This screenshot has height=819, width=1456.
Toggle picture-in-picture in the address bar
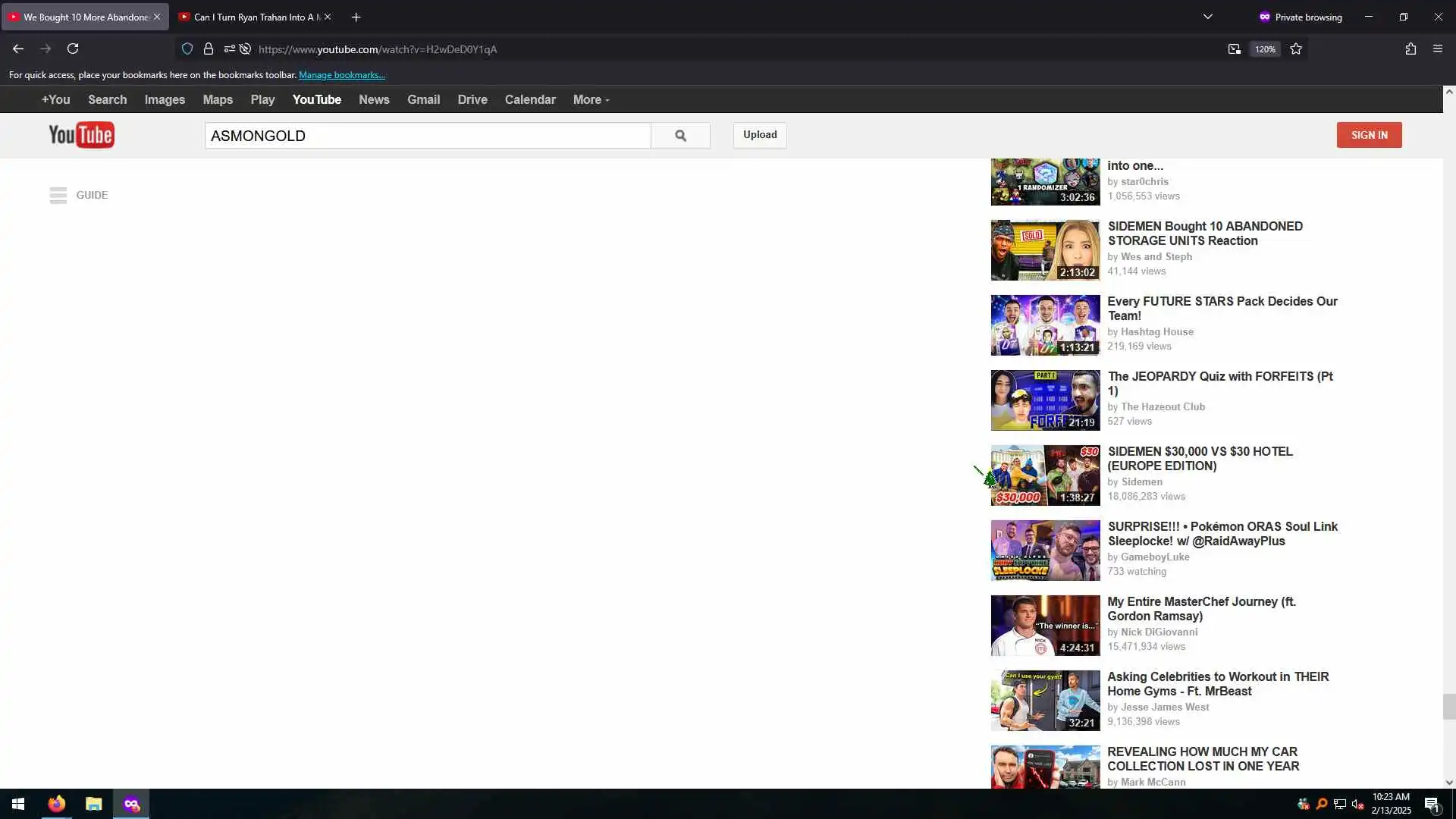(1234, 49)
